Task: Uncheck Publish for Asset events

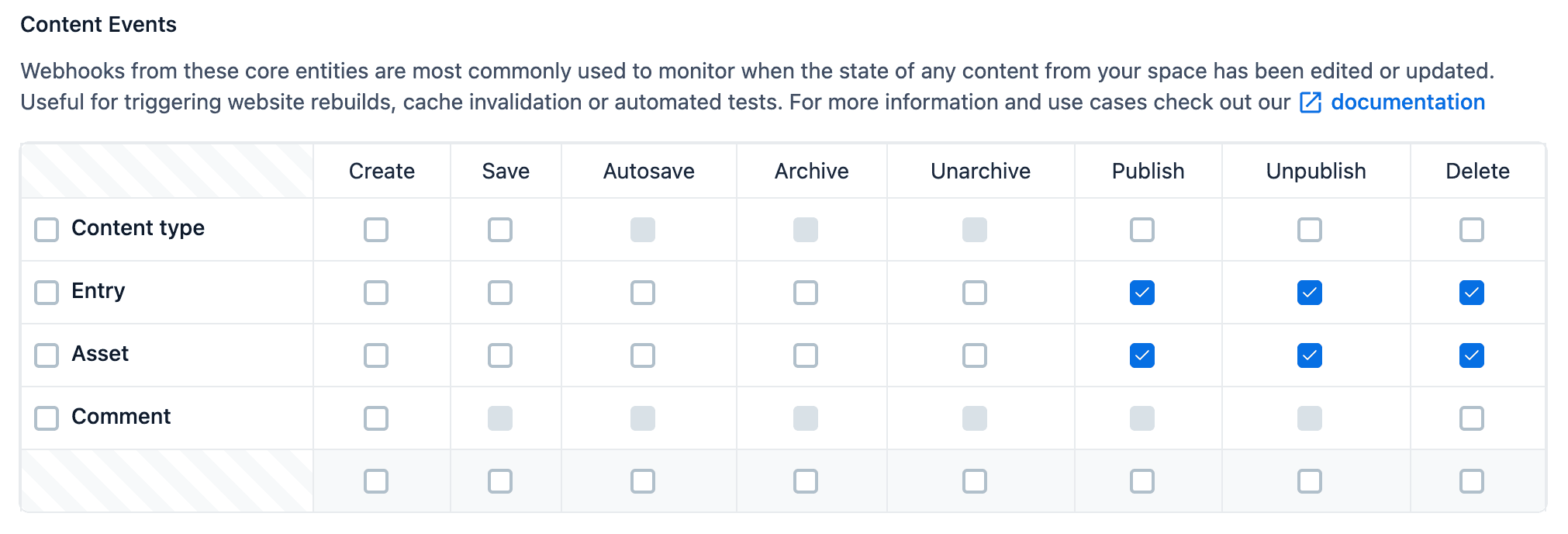Action: coord(1141,355)
